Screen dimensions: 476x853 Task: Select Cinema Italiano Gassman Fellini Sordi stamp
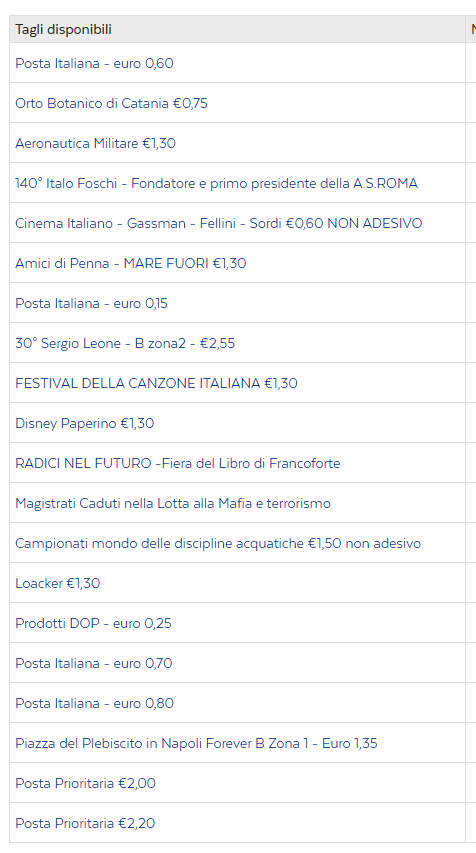tap(219, 224)
